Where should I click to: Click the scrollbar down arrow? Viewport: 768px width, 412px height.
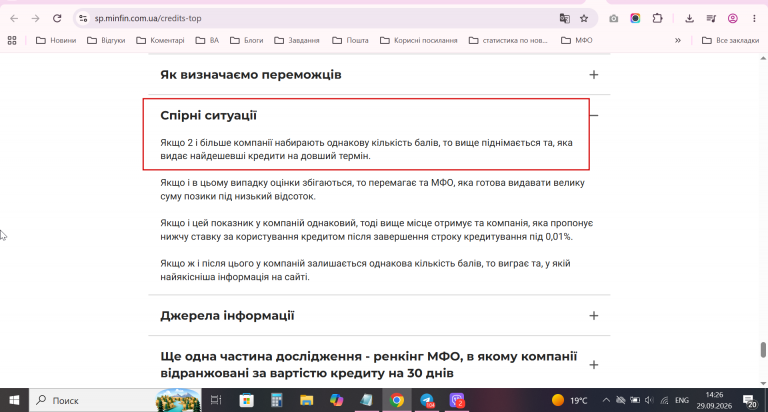(763, 384)
